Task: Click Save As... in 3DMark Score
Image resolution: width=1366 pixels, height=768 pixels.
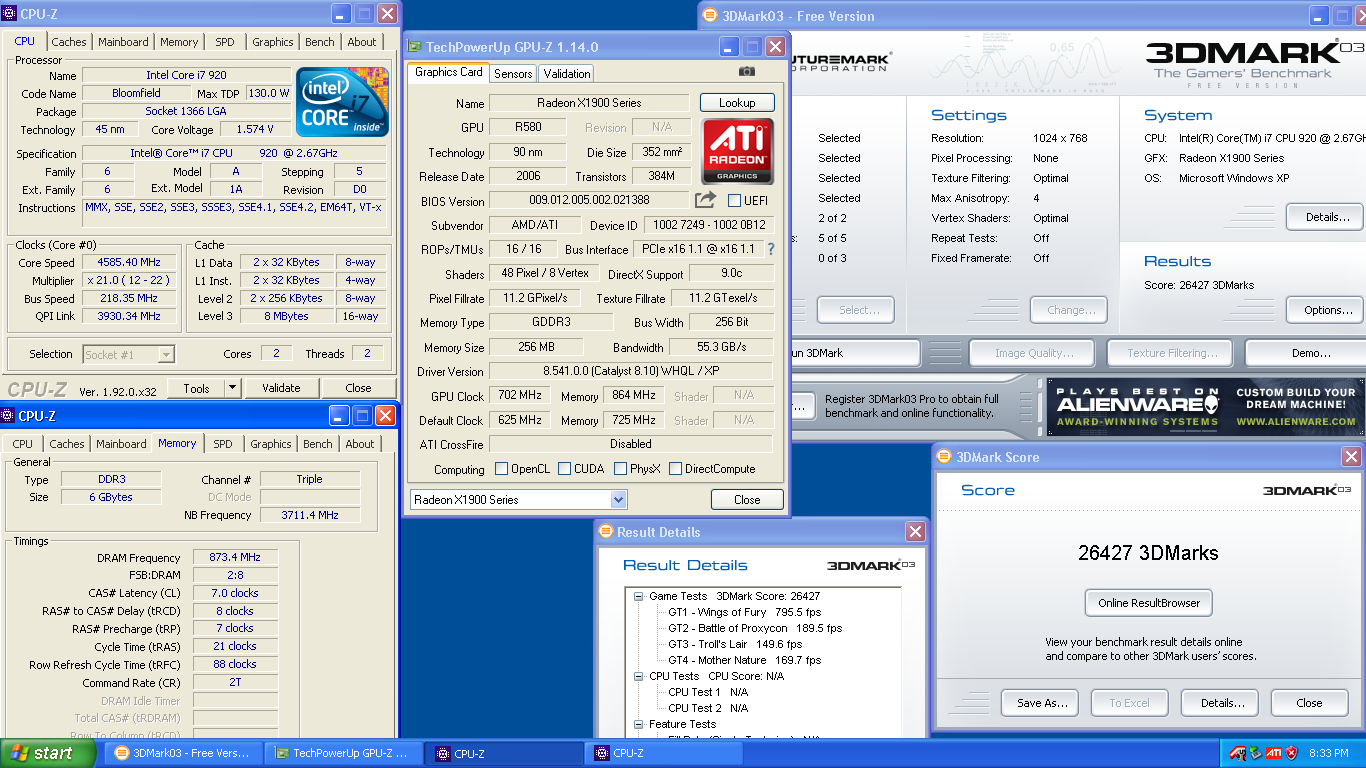Action: coord(1040,703)
